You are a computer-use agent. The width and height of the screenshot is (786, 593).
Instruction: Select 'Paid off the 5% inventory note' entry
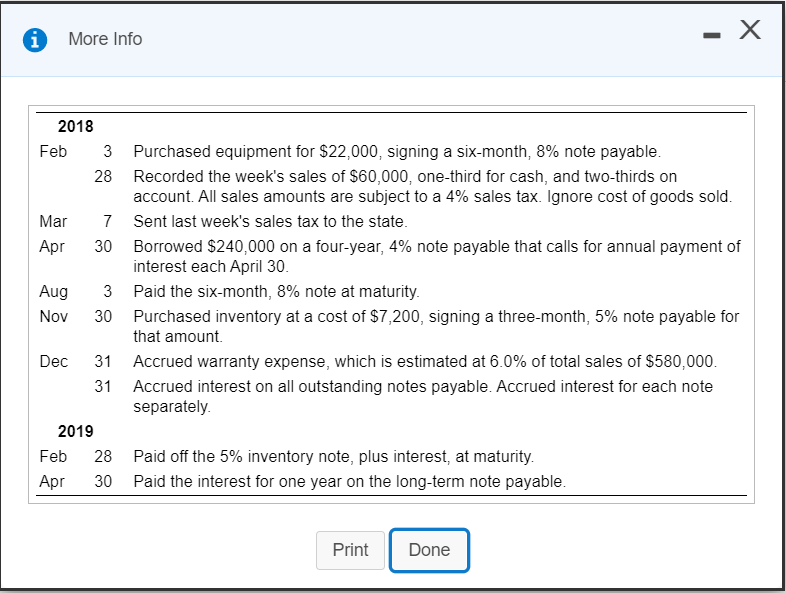(x=334, y=456)
